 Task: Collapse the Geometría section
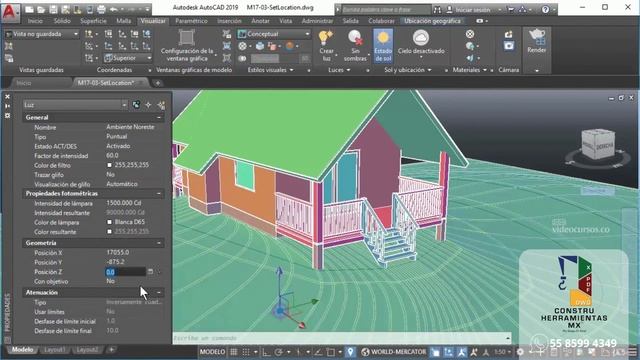tap(159, 243)
